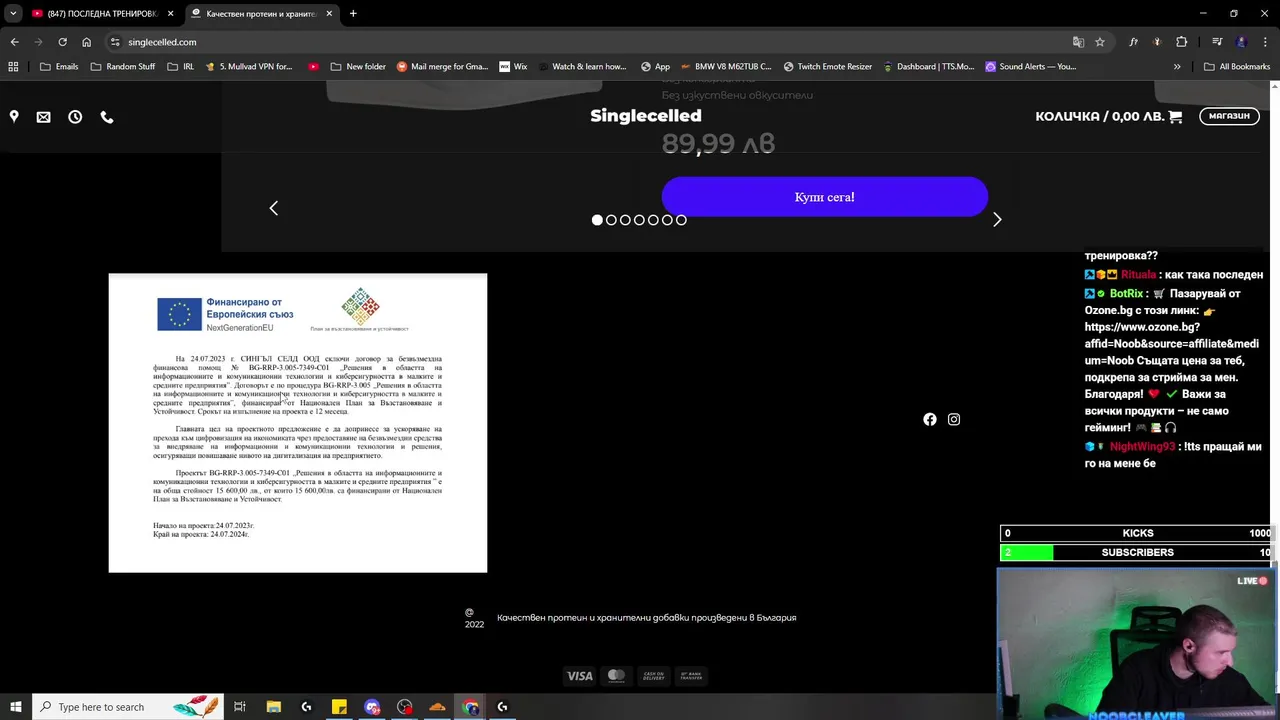The height and width of the screenshot is (720, 1280).
Task: Select the fourth carousel dot
Action: click(639, 220)
